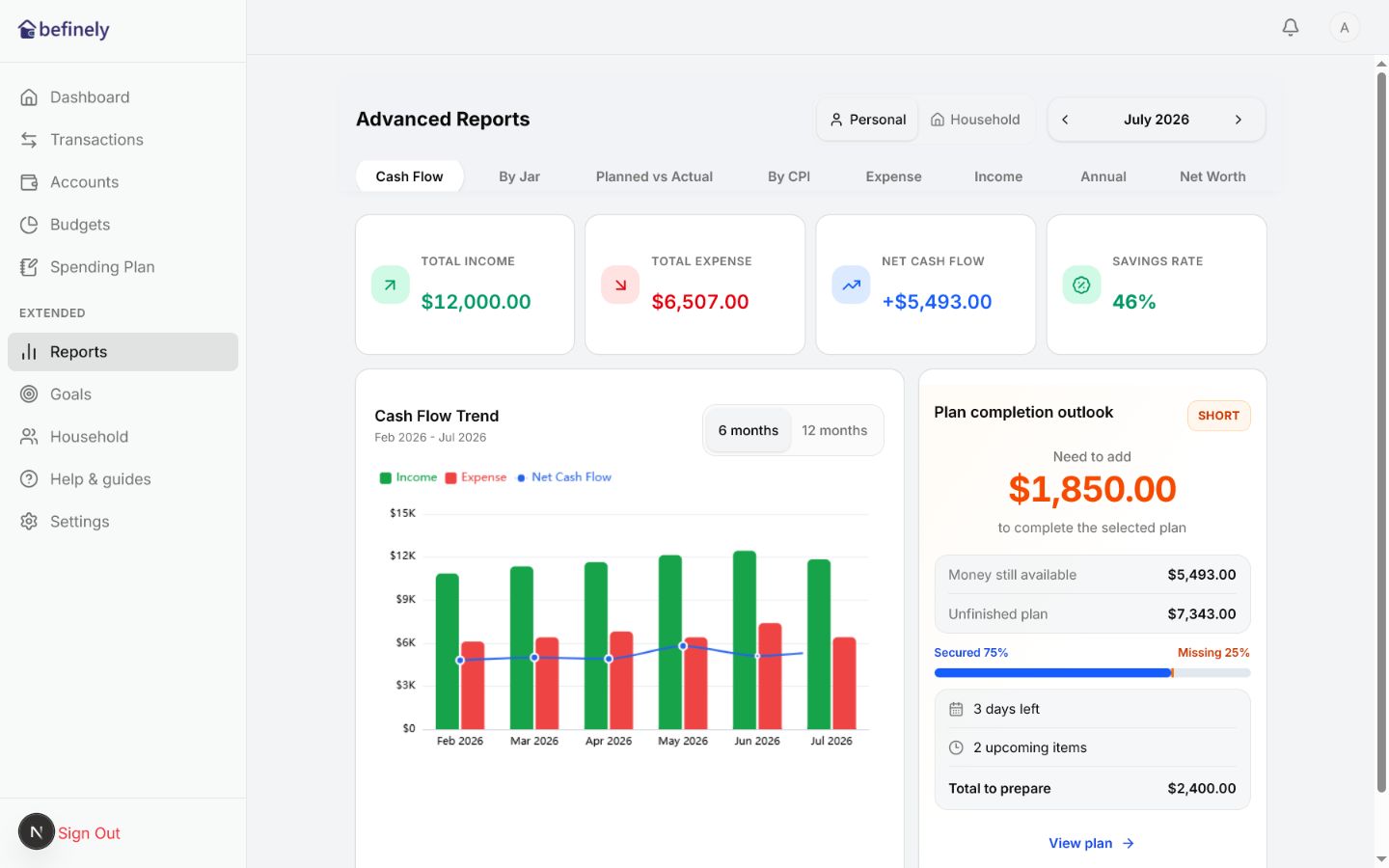Click the Spending Plan notepad icon
The image size is (1389, 868).
tap(29, 267)
